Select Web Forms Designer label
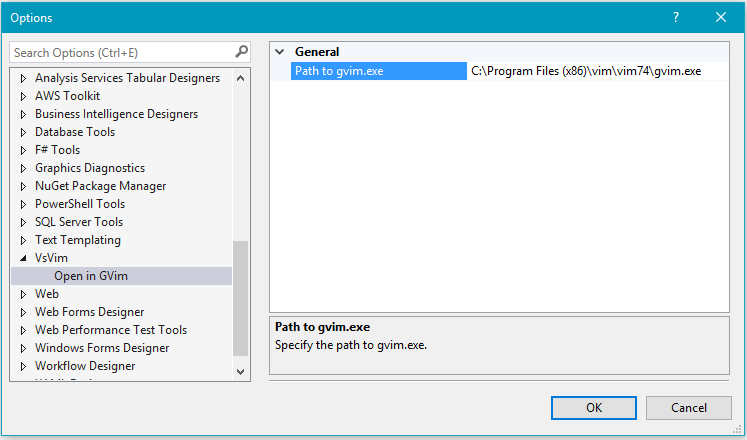 (x=90, y=312)
